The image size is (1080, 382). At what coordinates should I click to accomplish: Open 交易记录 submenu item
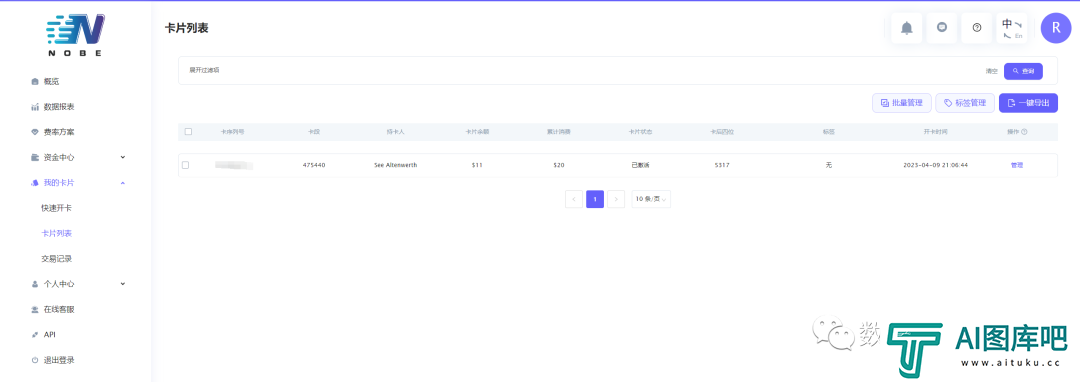click(x=56, y=259)
